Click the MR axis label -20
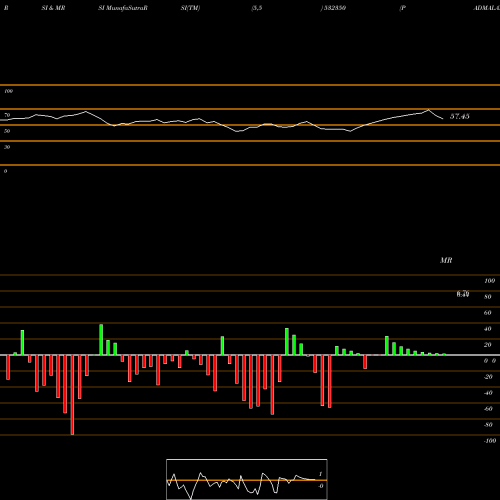Image resolution: width=500 pixels, height=500 pixels. coord(488,377)
